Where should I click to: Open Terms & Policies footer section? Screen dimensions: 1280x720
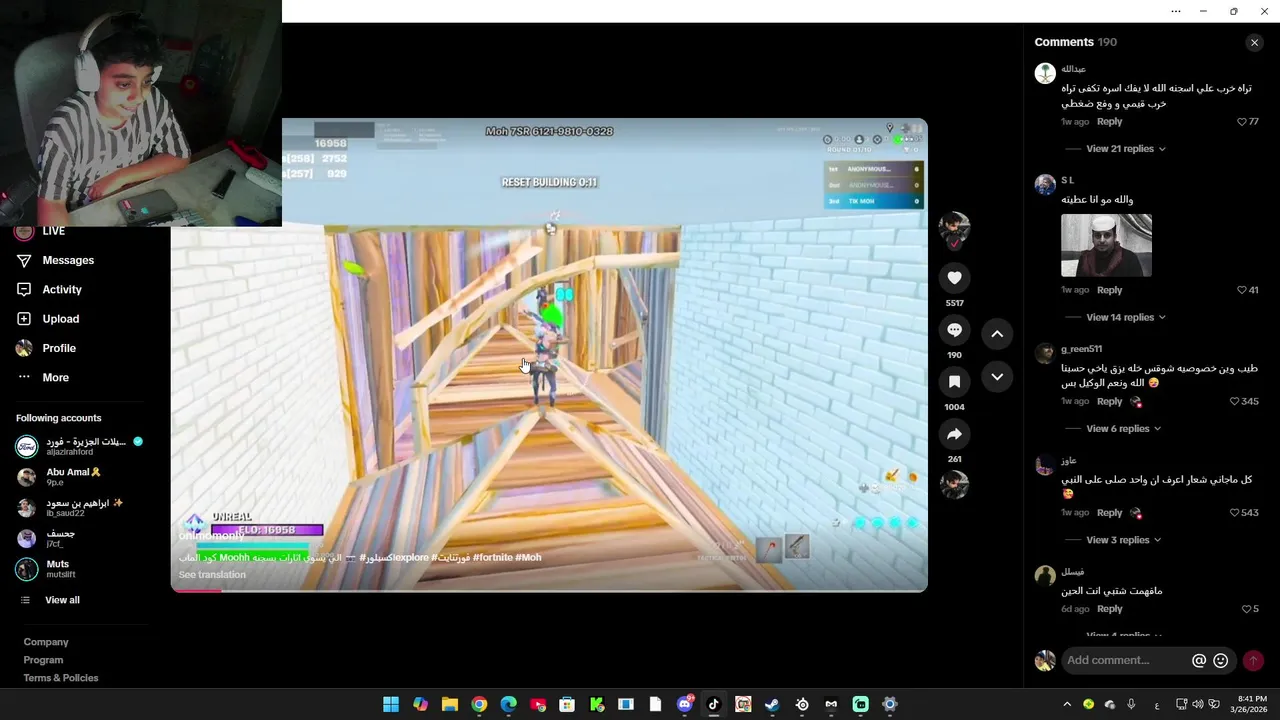point(61,678)
